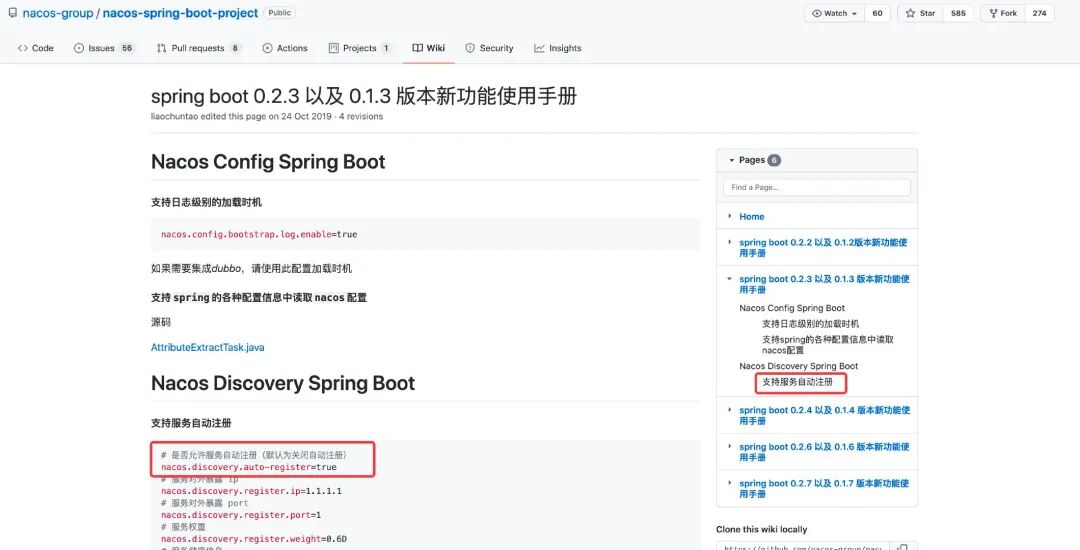Viewport: 1080px width, 550px height.
Task: Expand the spring boot 0.2.2 page entry
Action: (x=730, y=243)
